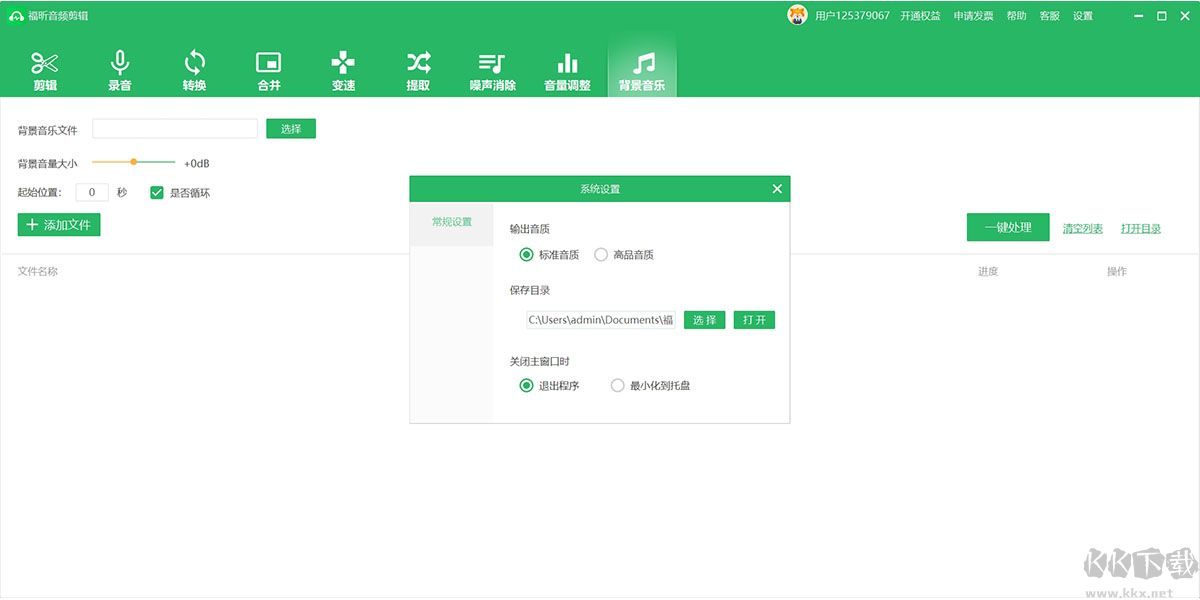Toggle the 是否循环 loop checkbox
Image resolution: width=1200 pixels, height=600 pixels.
(157, 193)
